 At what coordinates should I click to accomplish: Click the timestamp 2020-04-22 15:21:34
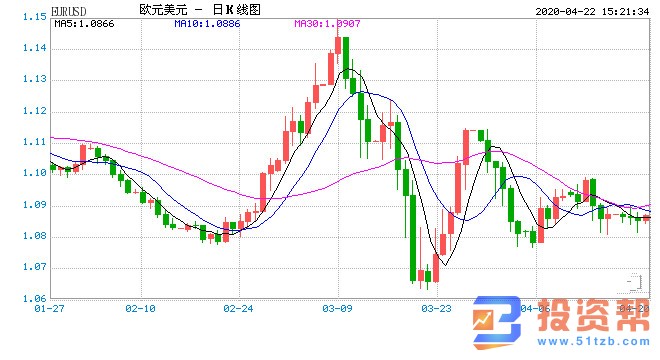[592, 12]
